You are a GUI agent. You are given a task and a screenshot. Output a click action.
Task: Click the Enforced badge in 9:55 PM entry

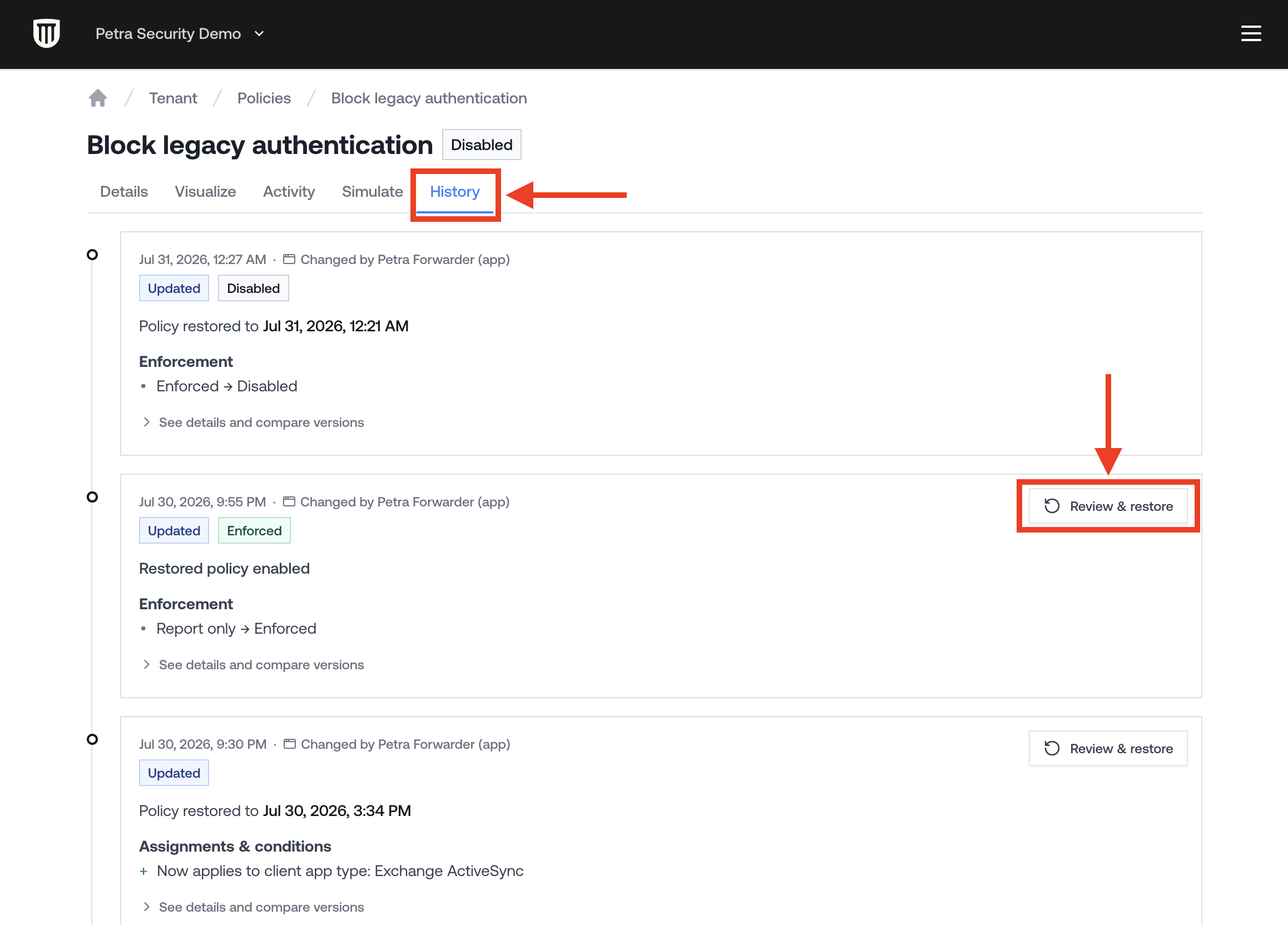pyautogui.click(x=254, y=530)
